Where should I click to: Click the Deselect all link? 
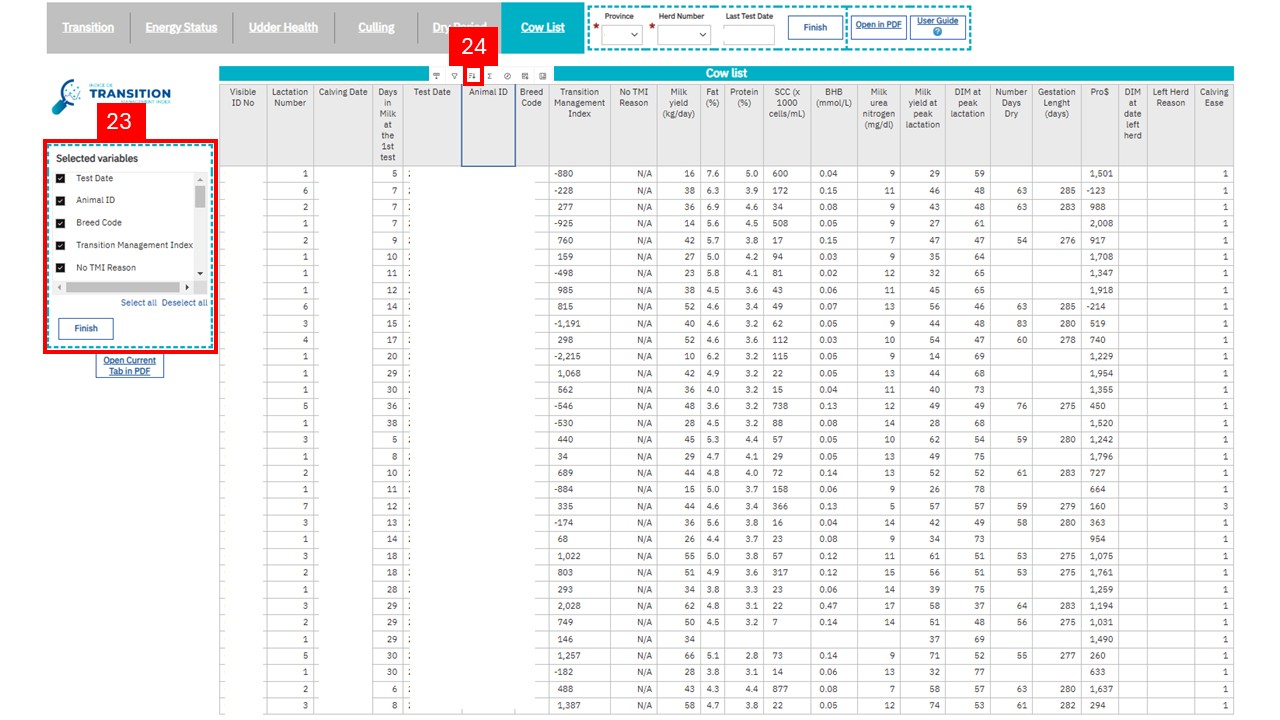[x=185, y=303]
